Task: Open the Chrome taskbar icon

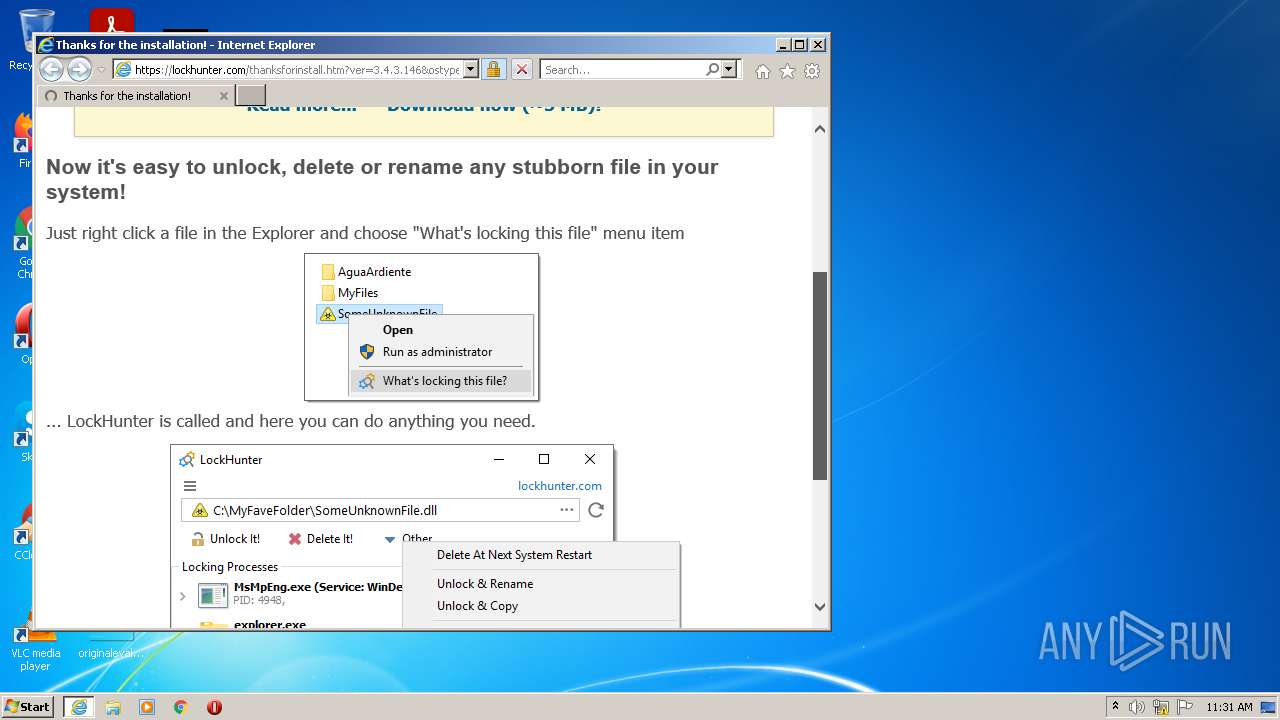Action: coord(181,707)
